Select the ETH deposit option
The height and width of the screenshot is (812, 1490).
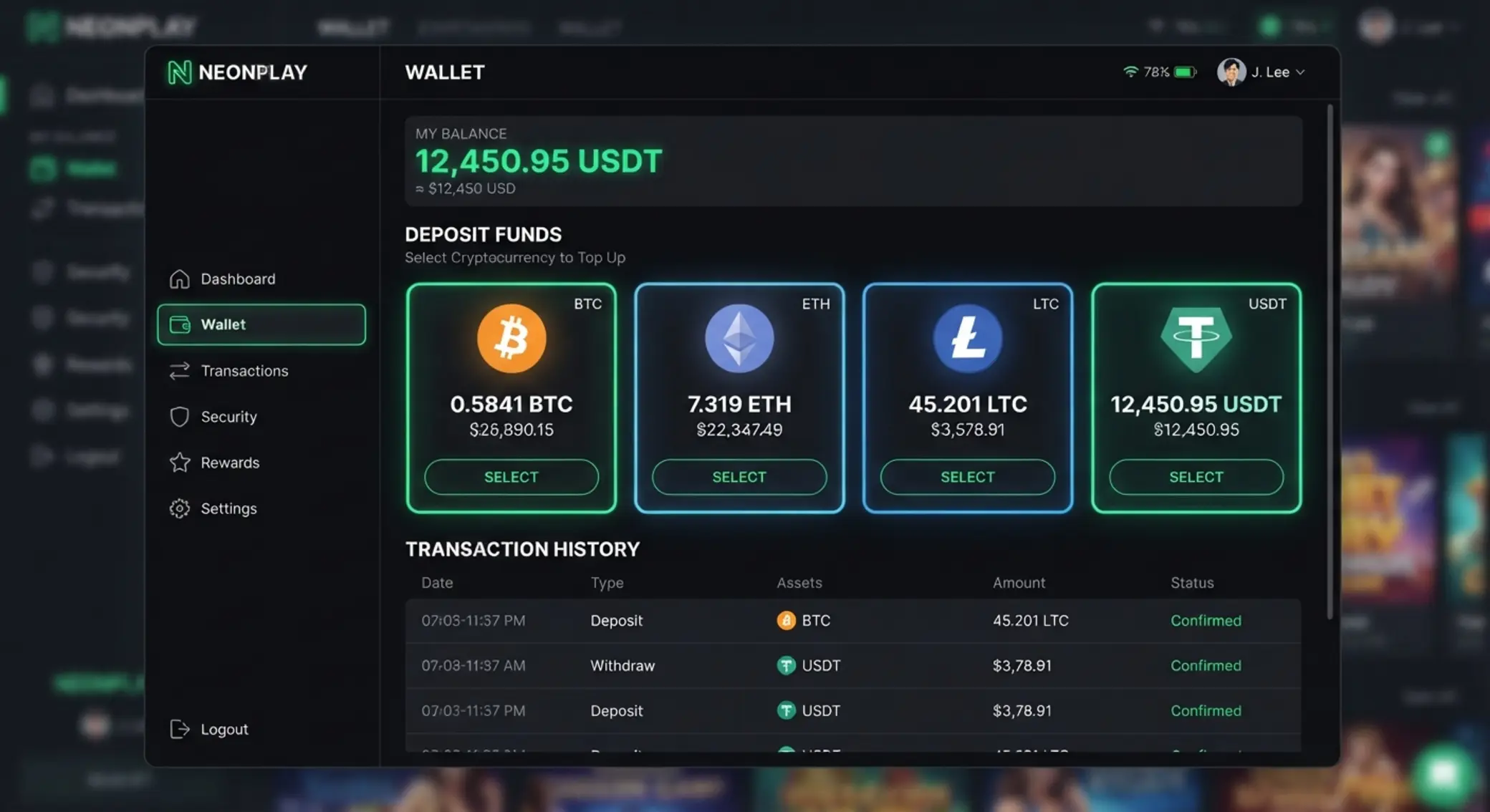click(739, 477)
